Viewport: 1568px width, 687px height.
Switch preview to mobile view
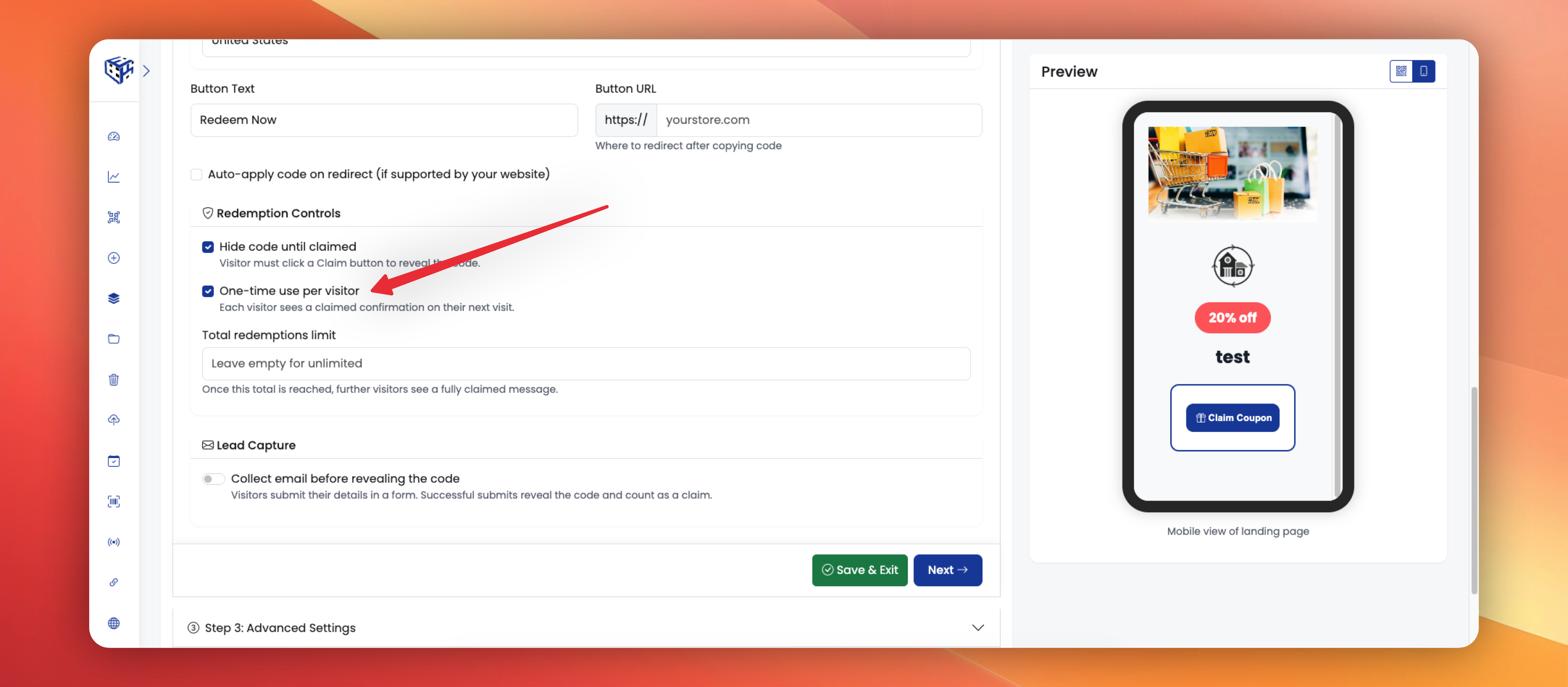click(x=1424, y=71)
